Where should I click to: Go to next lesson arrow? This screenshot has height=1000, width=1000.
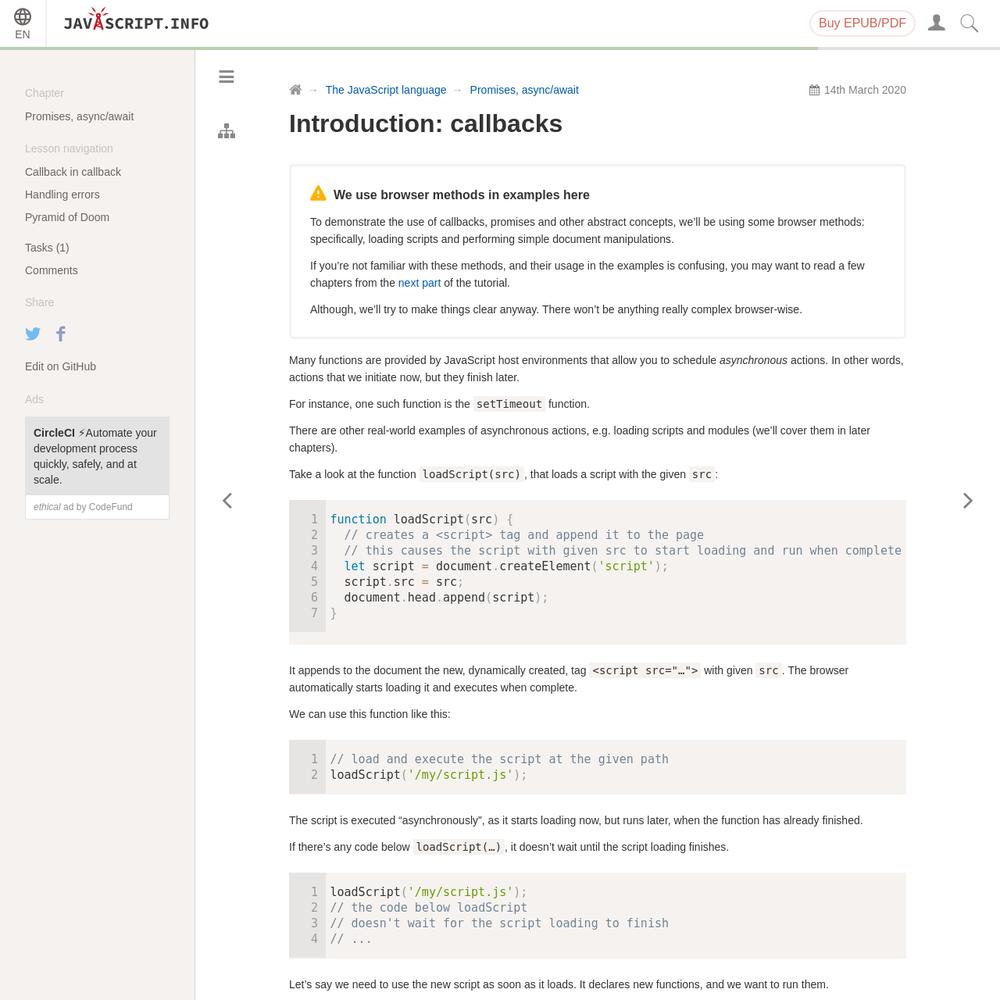point(967,501)
